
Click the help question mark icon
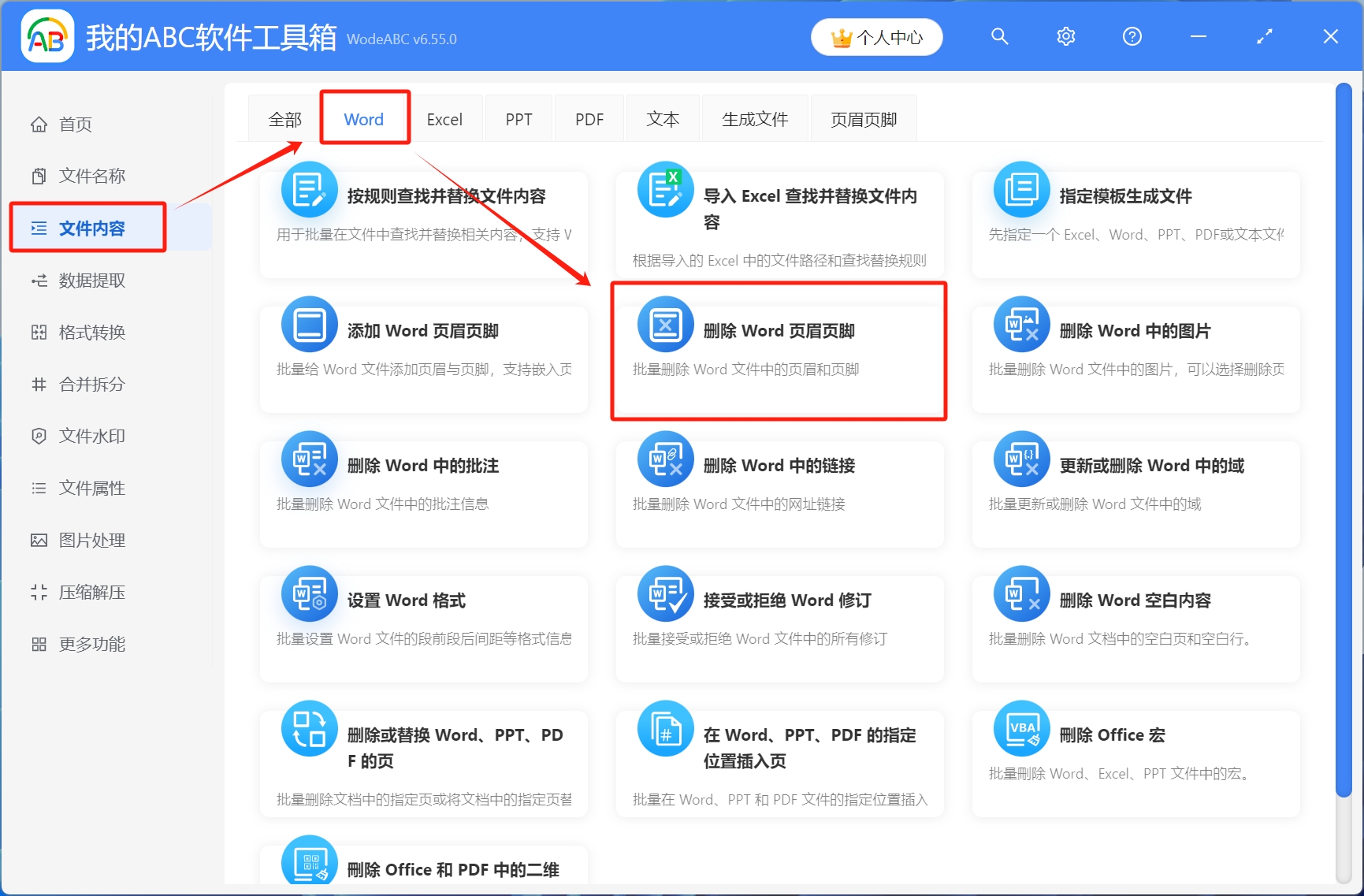(1132, 36)
